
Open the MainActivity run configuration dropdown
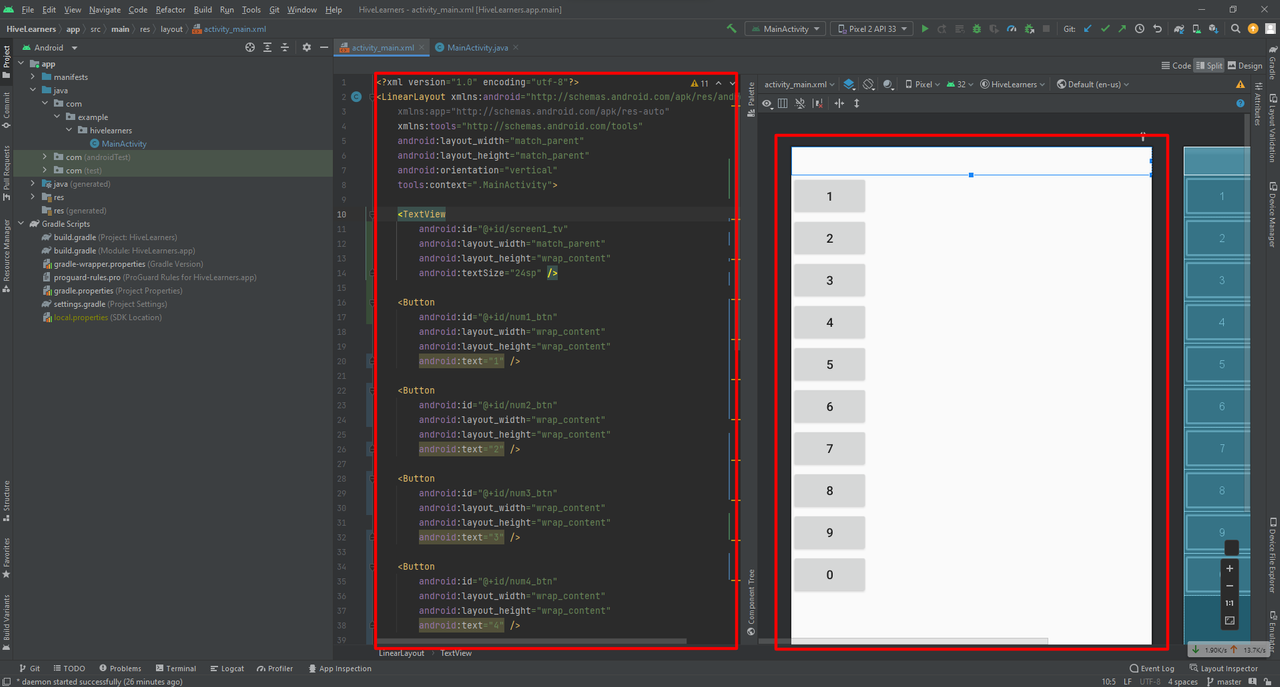pyautogui.click(x=786, y=29)
